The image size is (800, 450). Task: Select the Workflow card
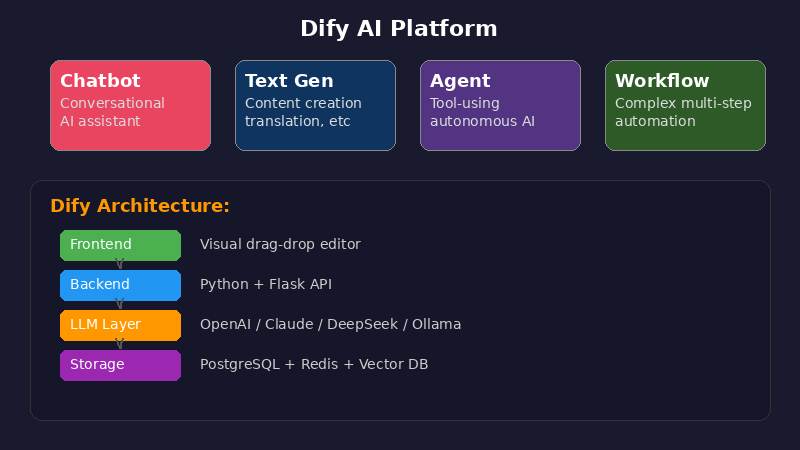pos(685,106)
